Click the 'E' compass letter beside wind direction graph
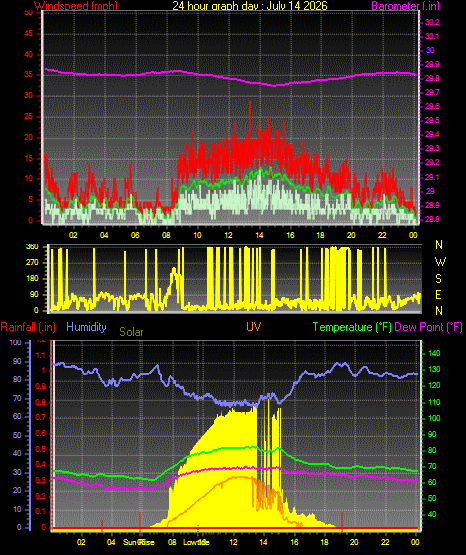Viewport: 466px width, 555px height. (438, 294)
